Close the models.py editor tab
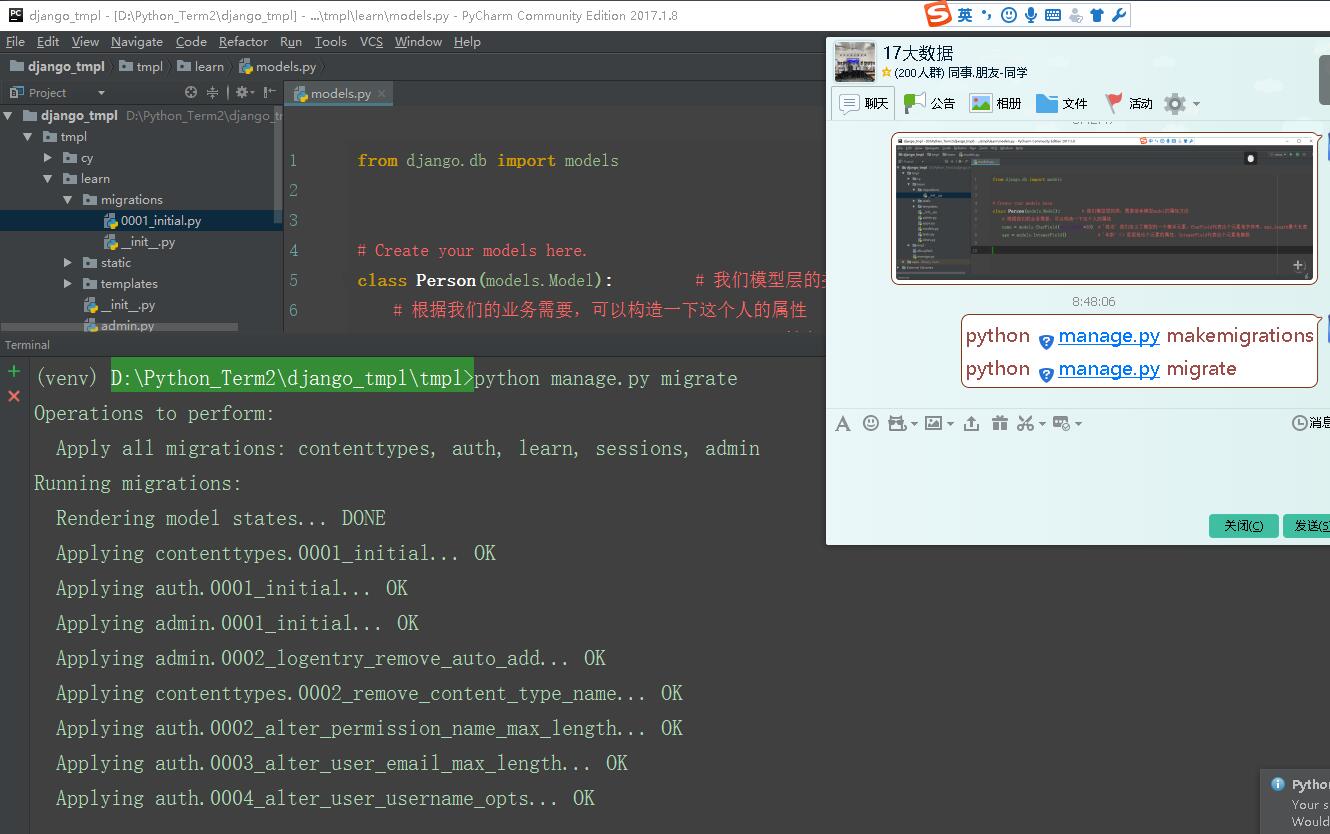1330x834 pixels. (x=381, y=93)
